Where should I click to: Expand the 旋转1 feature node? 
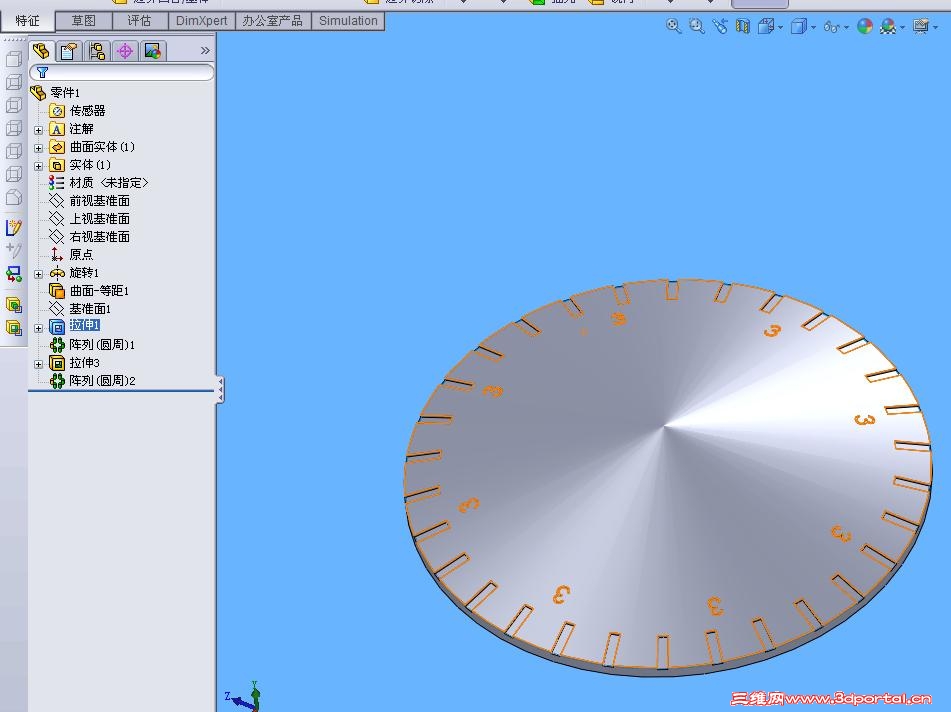click(x=38, y=274)
